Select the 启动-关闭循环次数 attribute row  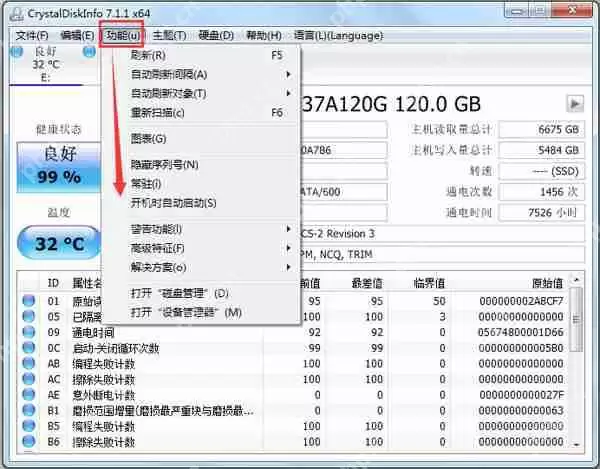coord(294,348)
